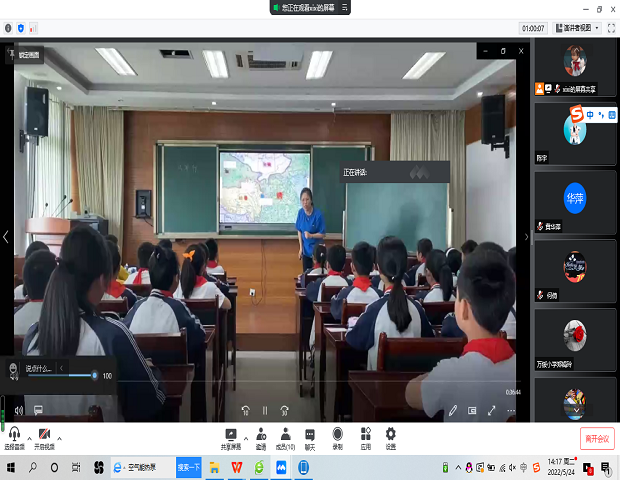The height and width of the screenshot is (480, 620).
Task: Open the blue security shield icon
Action: [x=21, y=28]
